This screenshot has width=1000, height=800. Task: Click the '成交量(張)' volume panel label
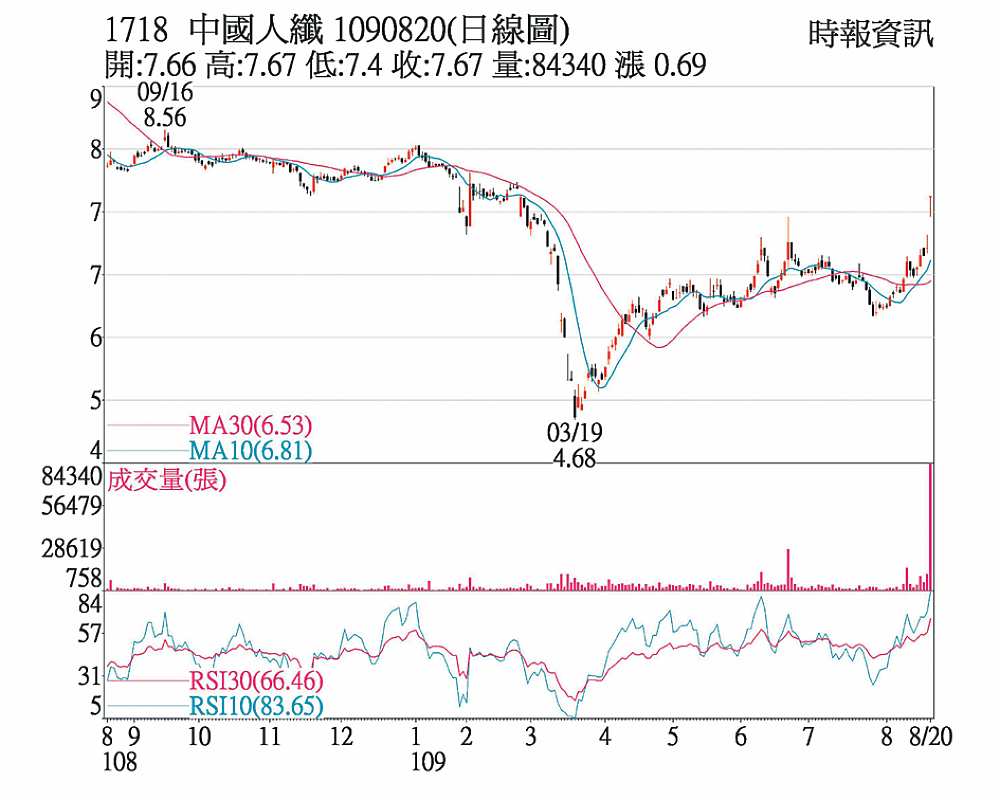pos(166,480)
